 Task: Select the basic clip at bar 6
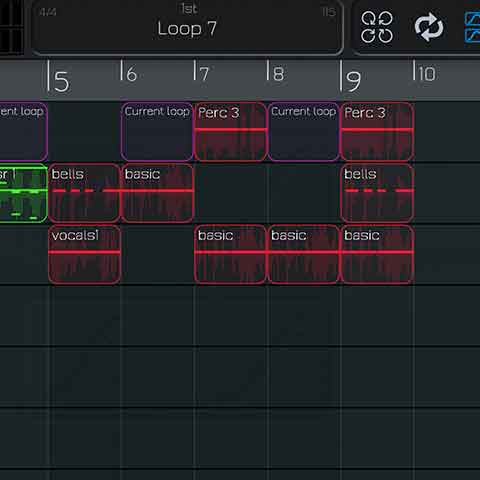[157, 193]
